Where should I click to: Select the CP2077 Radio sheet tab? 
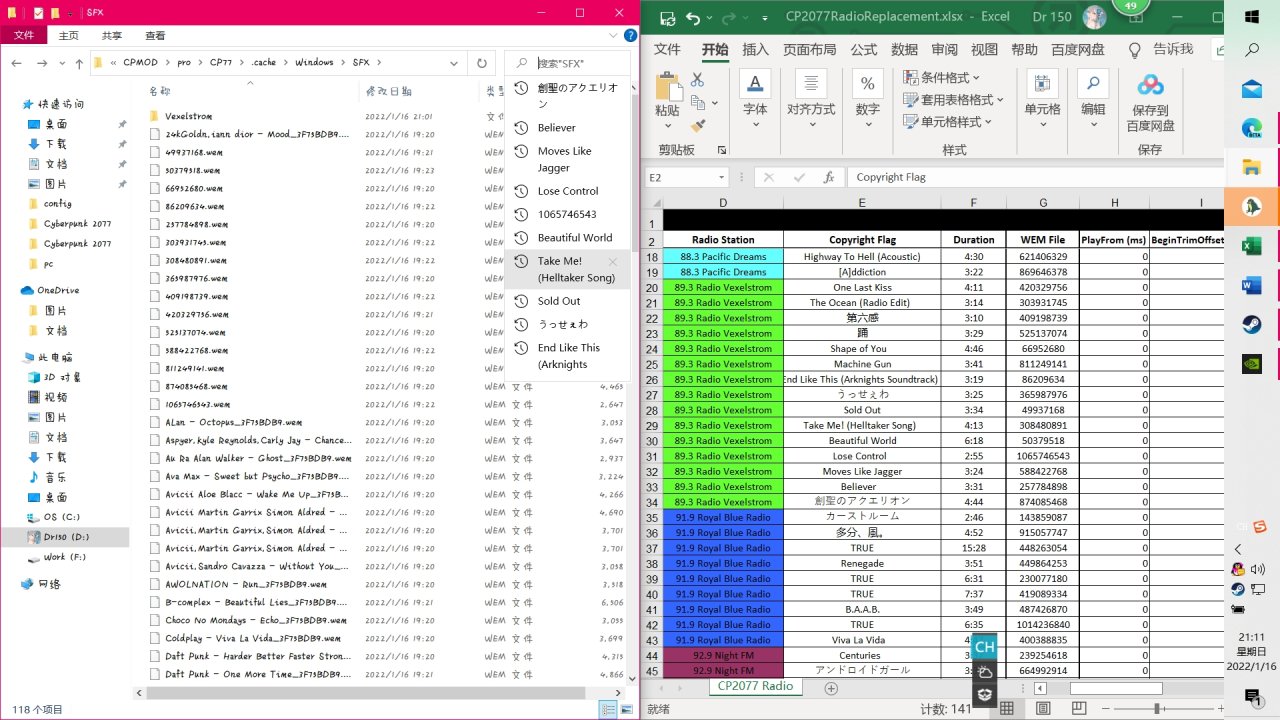click(756, 686)
